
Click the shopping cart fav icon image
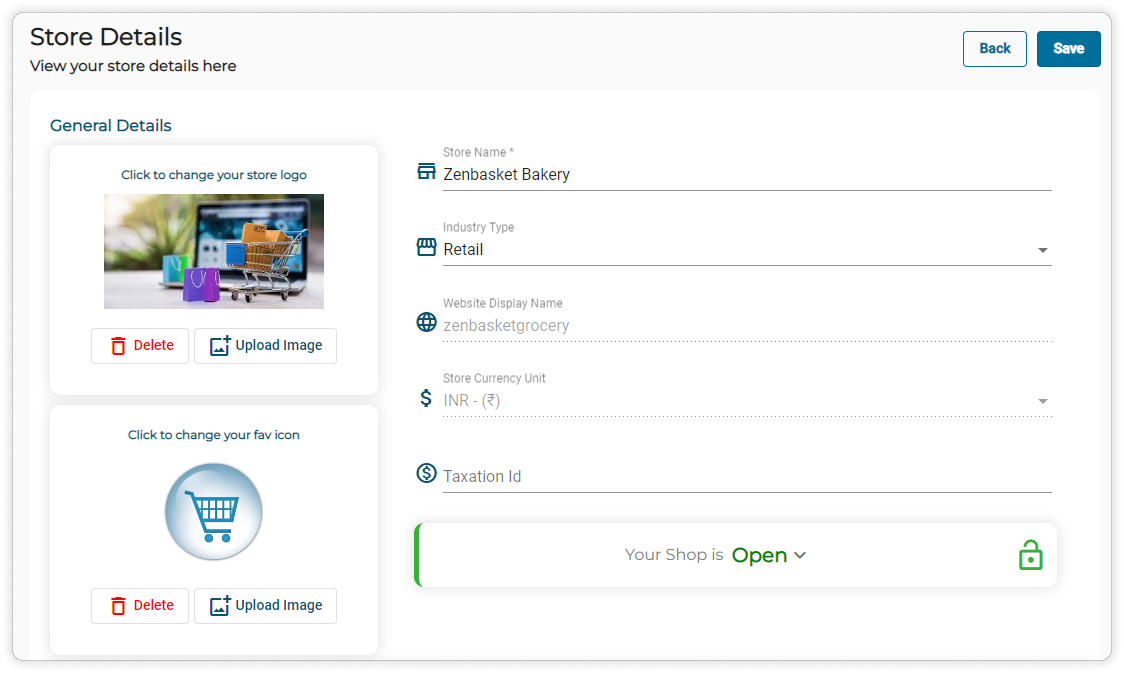(213, 511)
